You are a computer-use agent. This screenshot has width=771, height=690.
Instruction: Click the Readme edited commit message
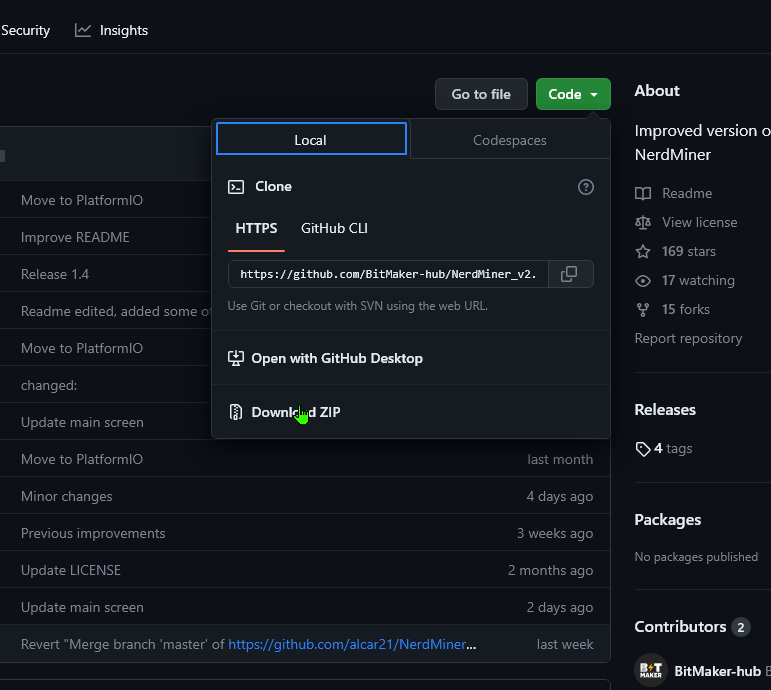pos(116,311)
